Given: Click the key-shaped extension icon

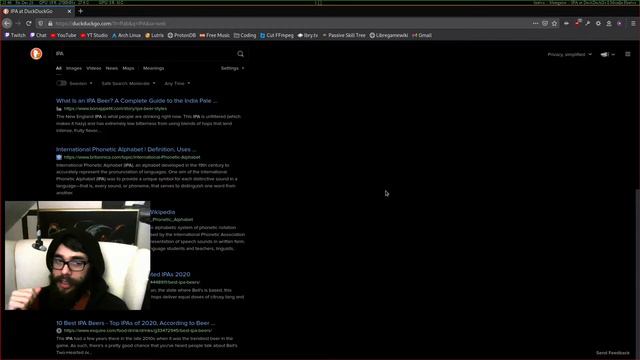Looking at the screenshot, I should (x=588, y=24).
